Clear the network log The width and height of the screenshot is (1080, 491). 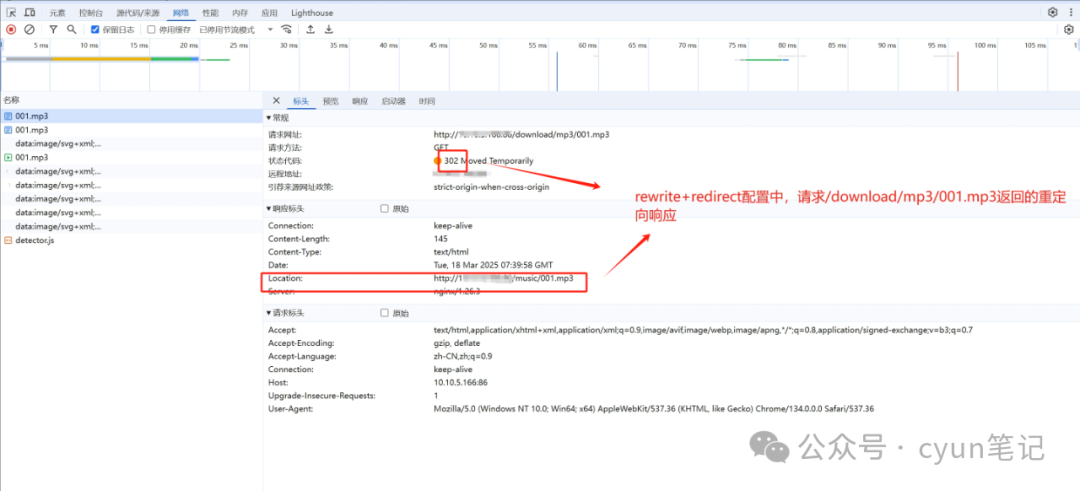(29, 30)
